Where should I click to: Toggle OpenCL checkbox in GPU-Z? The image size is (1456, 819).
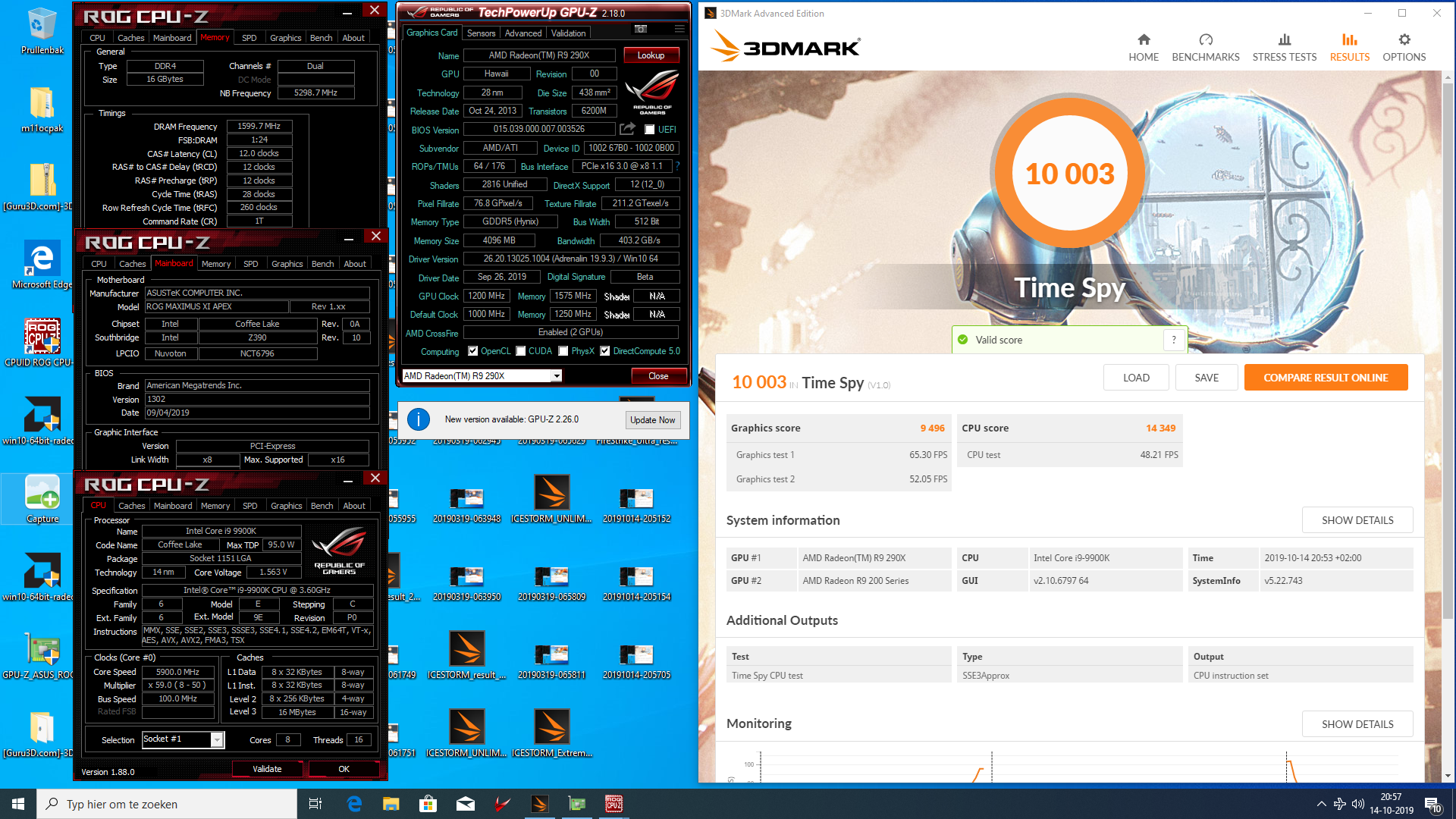[x=473, y=351]
